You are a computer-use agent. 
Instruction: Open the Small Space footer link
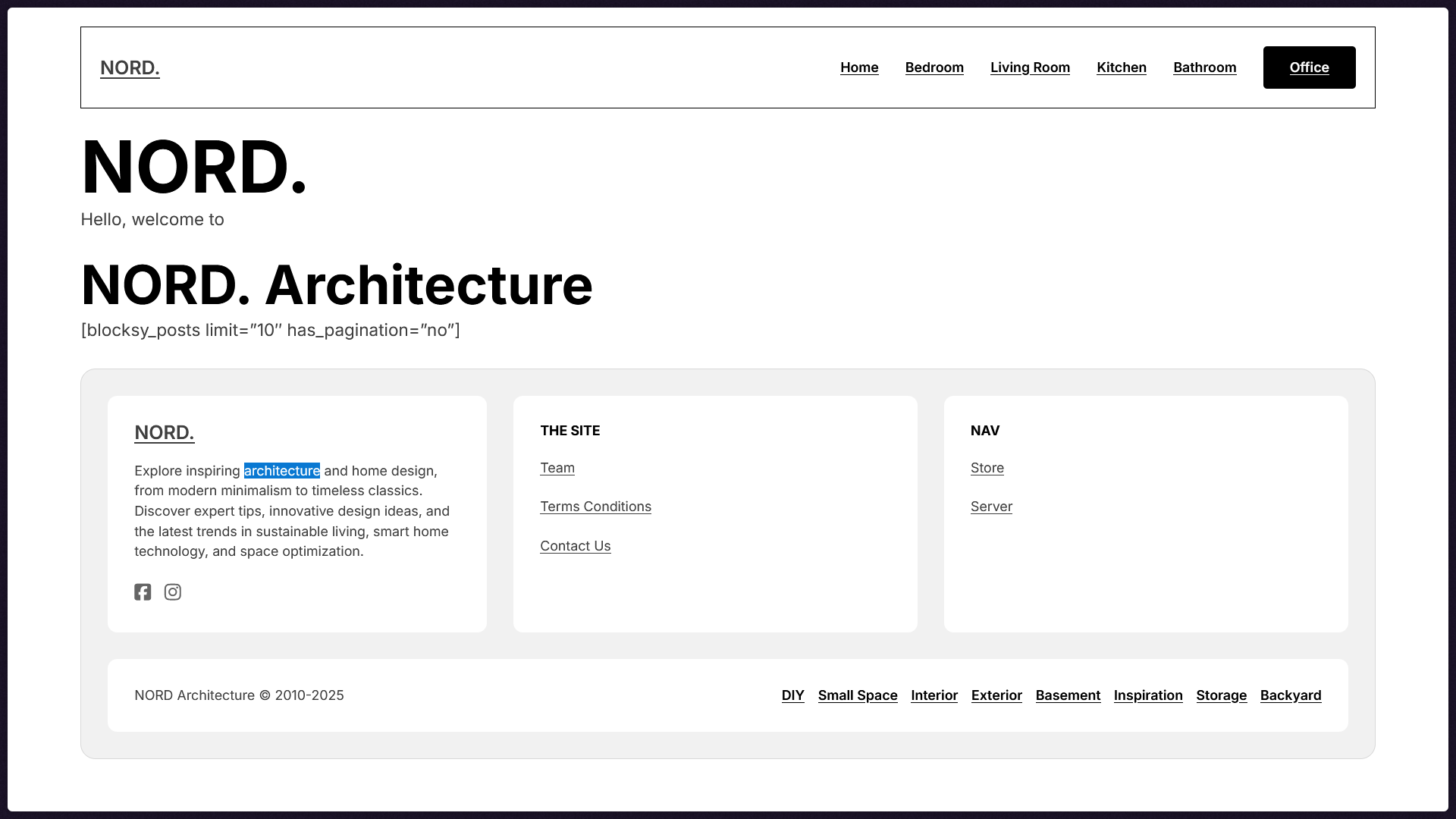(x=858, y=695)
